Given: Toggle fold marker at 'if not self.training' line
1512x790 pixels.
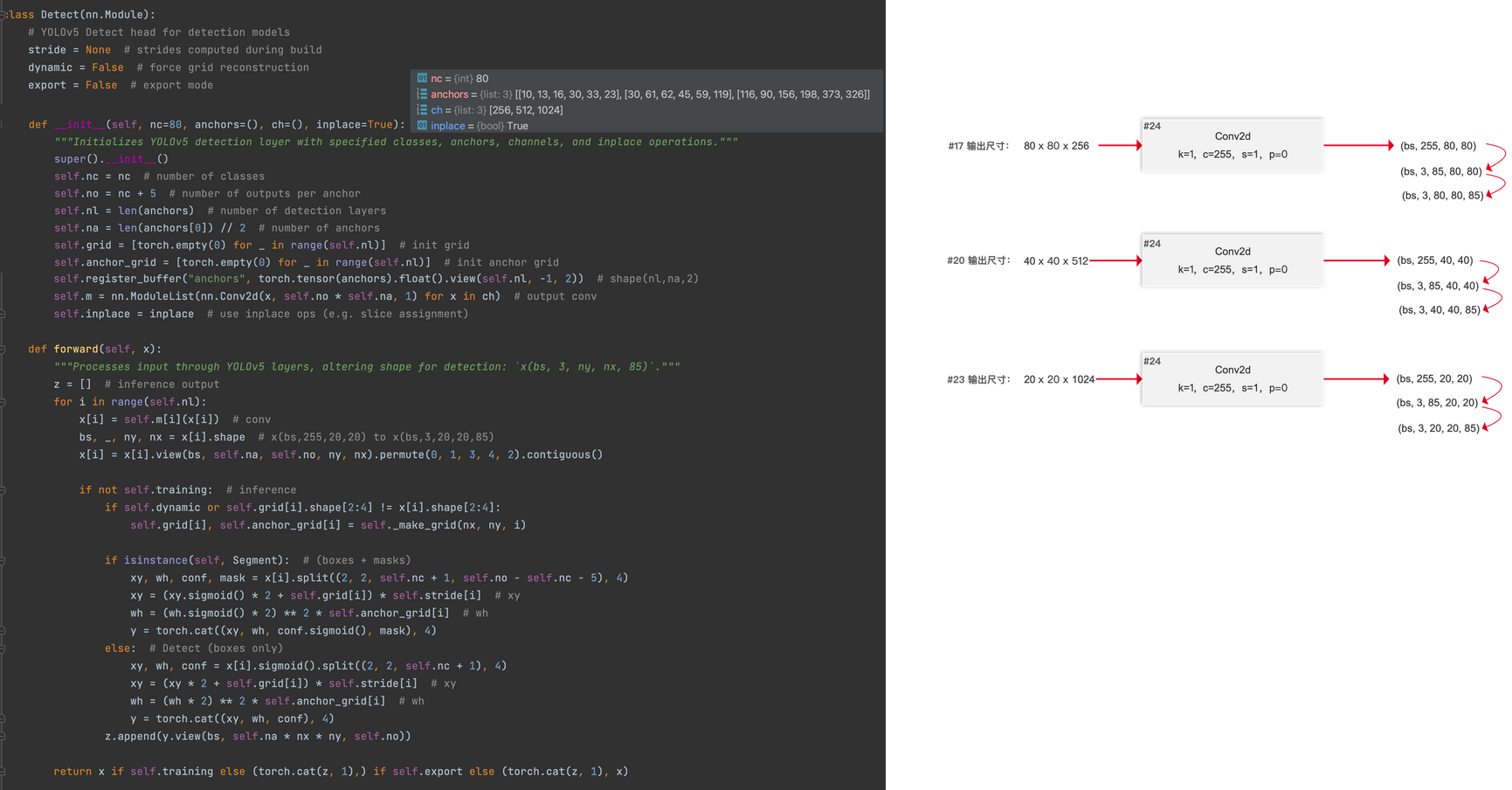Looking at the screenshot, I should point(3,490).
